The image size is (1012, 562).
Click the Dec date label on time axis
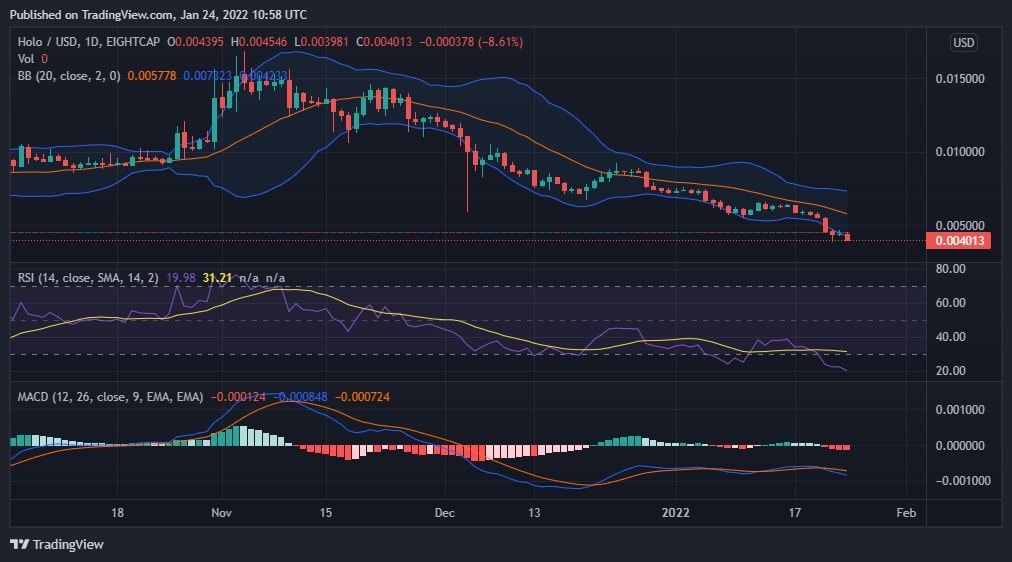(x=445, y=513)
